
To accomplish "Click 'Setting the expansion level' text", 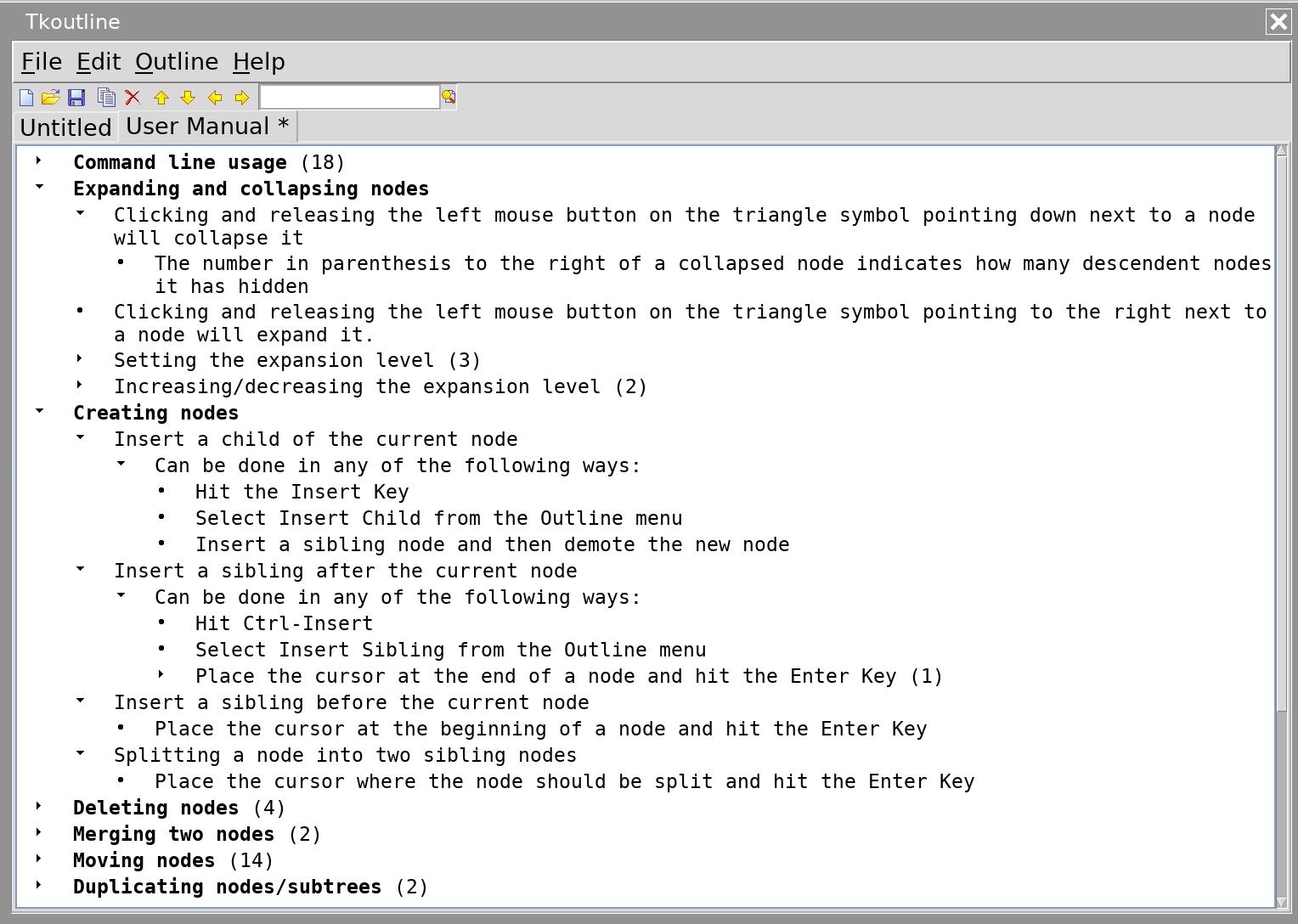I will tap(274, 360).
